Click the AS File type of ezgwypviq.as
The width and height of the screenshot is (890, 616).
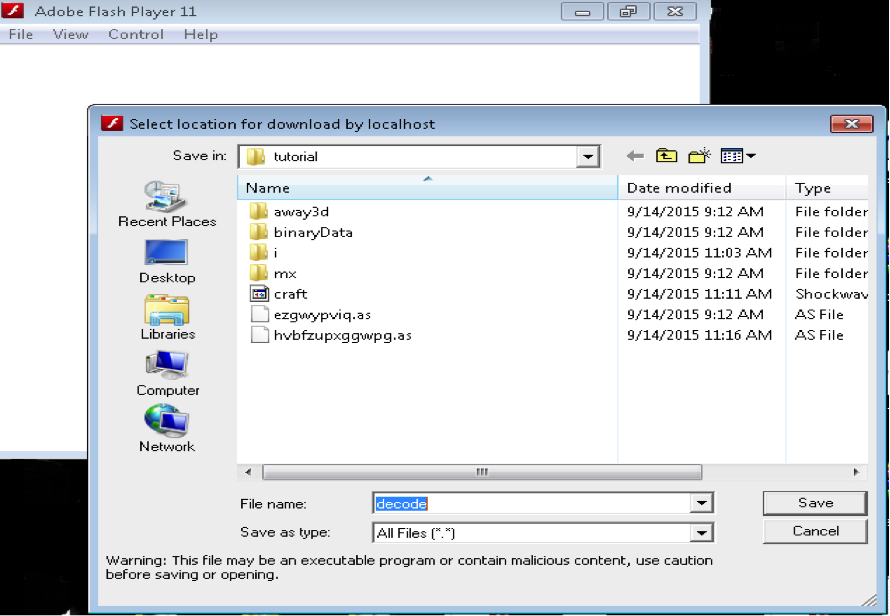(819, 315)
